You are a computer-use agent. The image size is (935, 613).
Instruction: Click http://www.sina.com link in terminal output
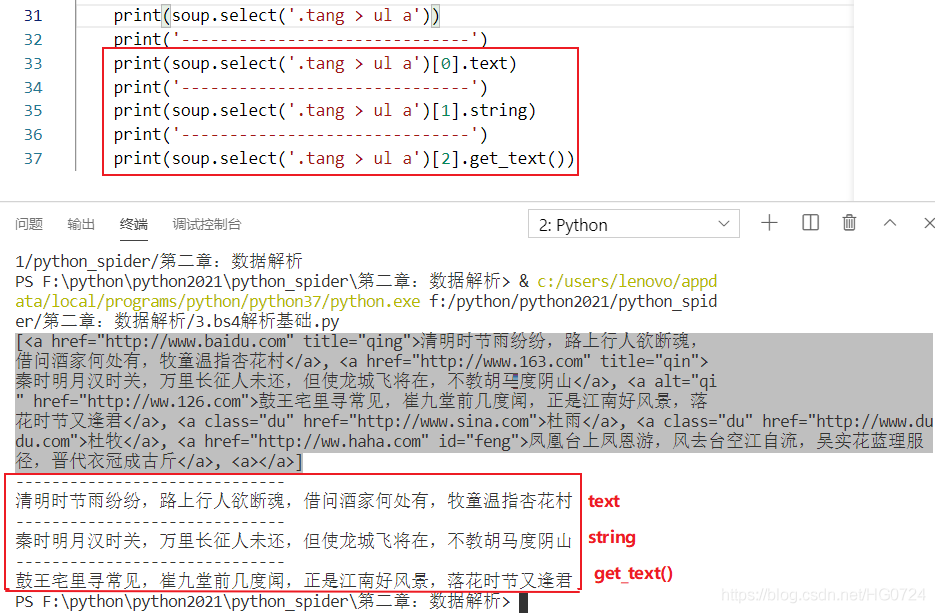[x=442, y=421]
